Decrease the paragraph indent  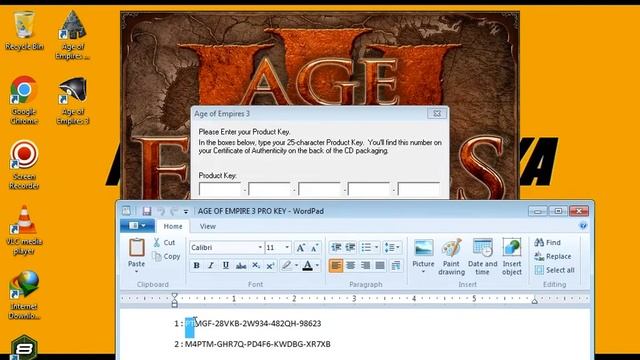point(336,247)
